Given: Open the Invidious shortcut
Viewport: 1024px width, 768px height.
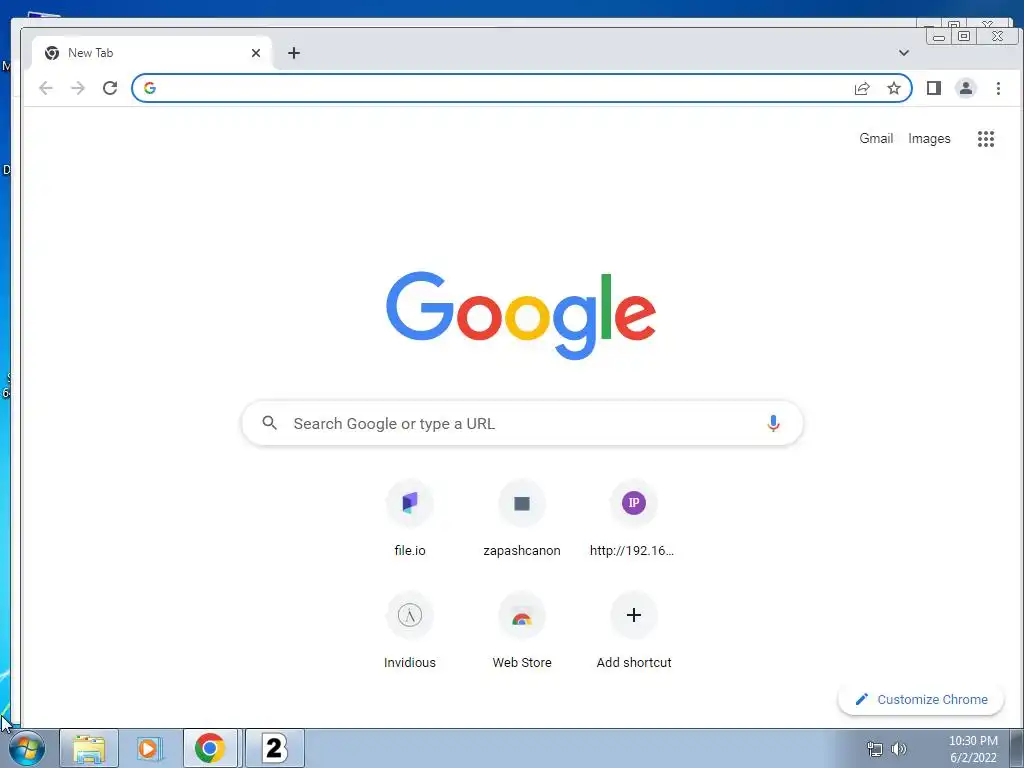Looking at the screenshot, I should coord(409,632).
